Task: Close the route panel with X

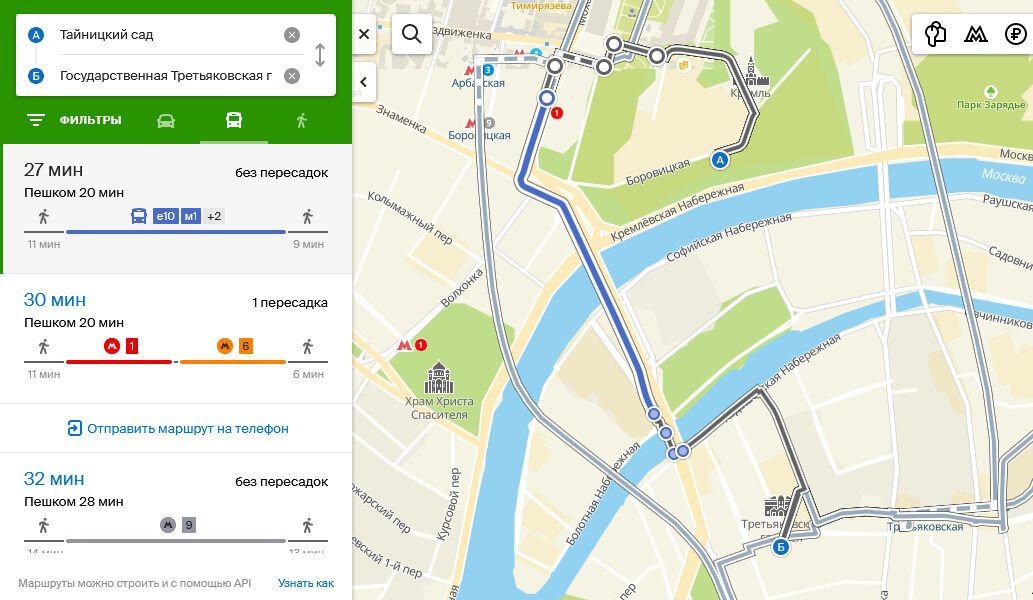Action: click(364, 34)
